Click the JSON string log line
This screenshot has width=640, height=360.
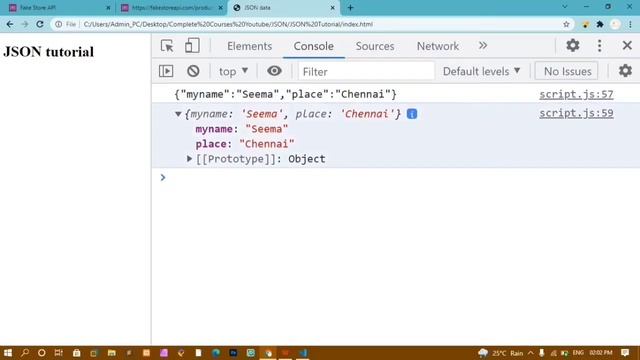pyautogui.click(x=285, y=94)
